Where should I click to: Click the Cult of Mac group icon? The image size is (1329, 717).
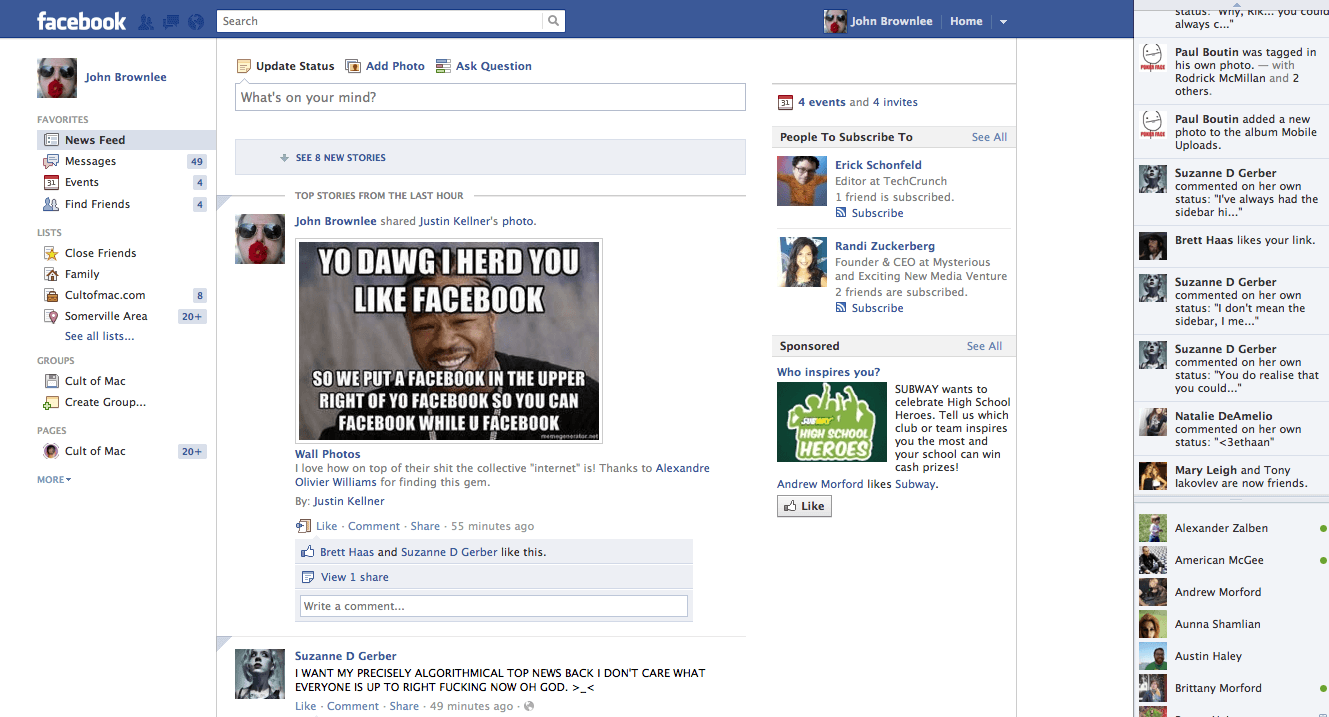(x=51, y=381)
